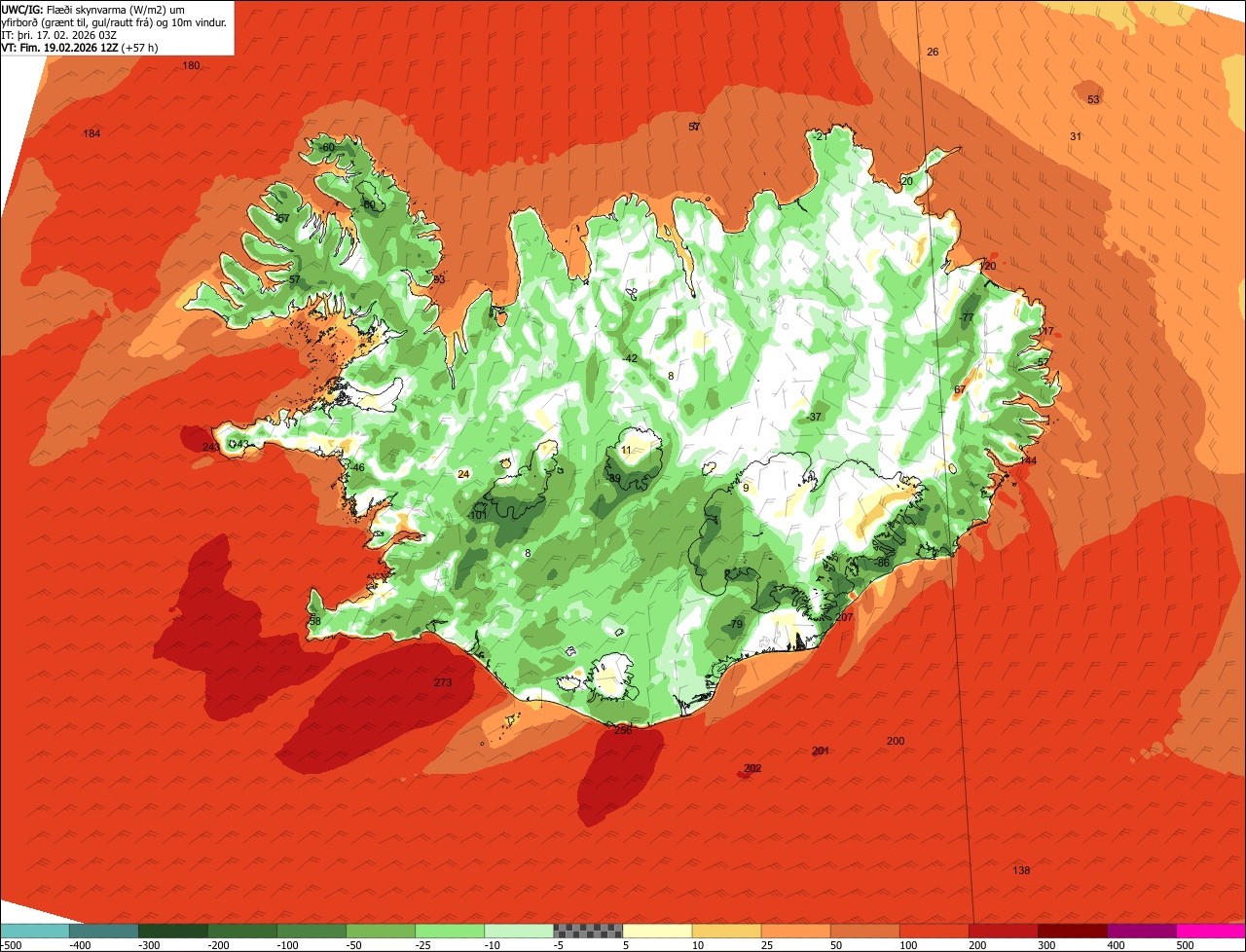Click the value 202 in the southern sea

tap(752, 768)
